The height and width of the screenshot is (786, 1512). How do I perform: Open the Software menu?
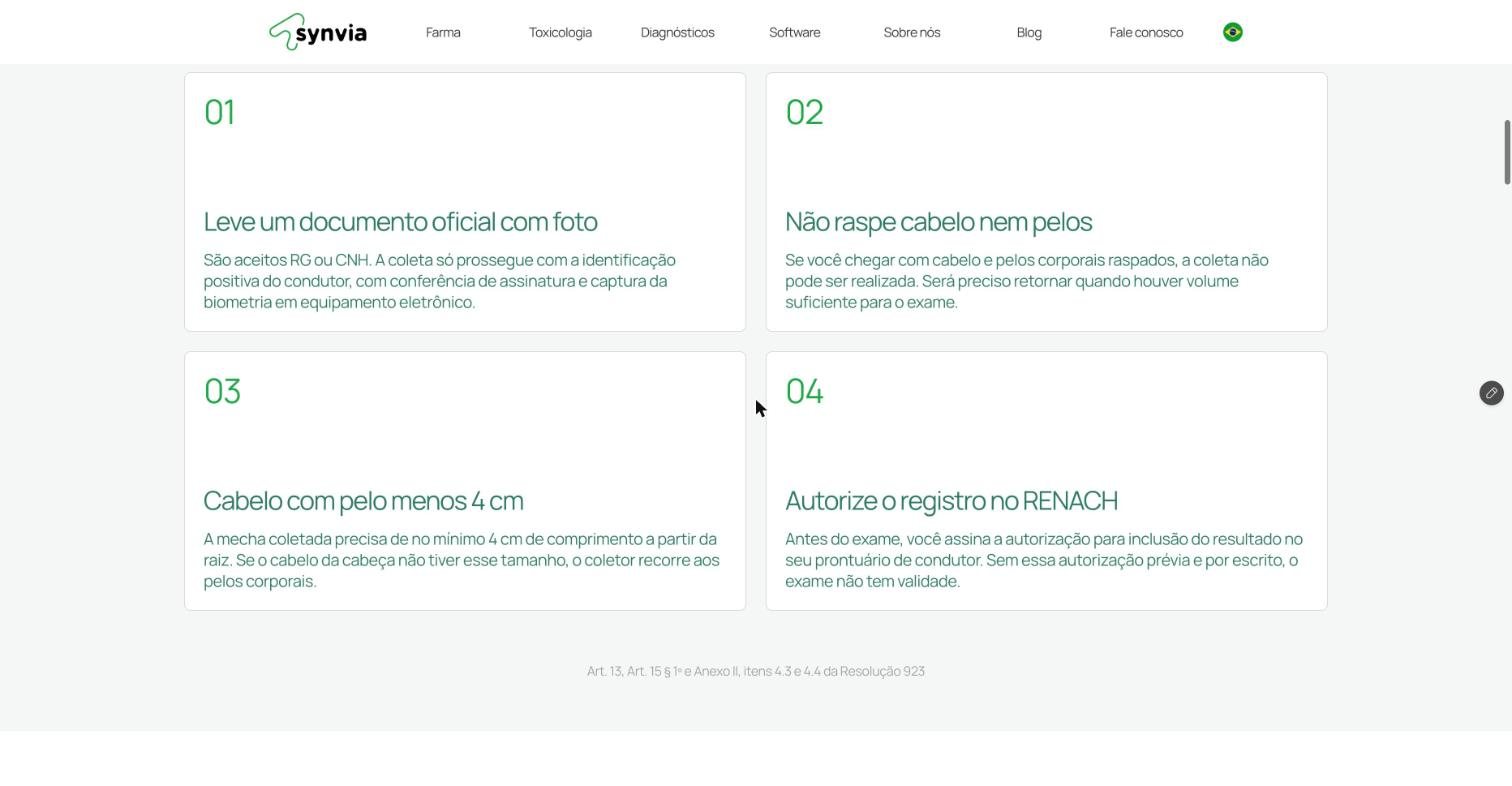point(794,32)
